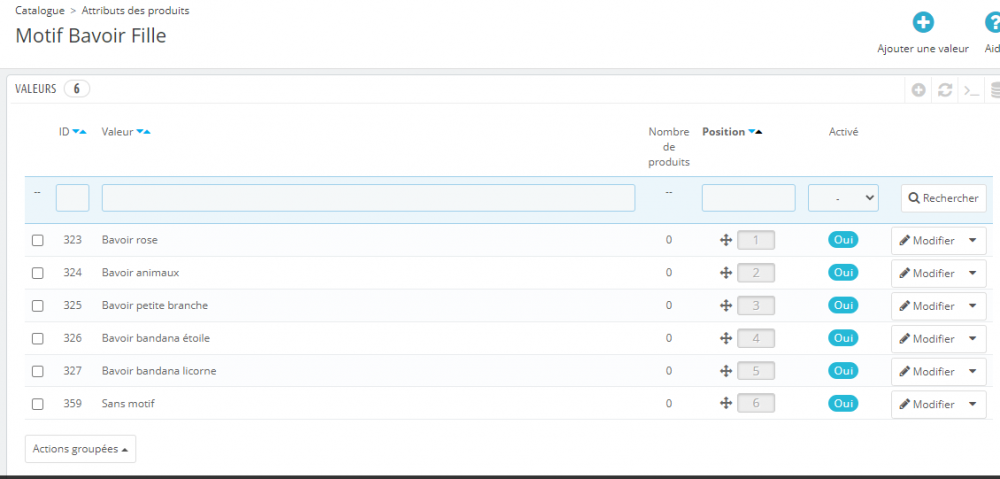Sort ID column ascending arrow
Image resolution: width=1000 pixels, height=479 pixels.
(x=83, y=132)
